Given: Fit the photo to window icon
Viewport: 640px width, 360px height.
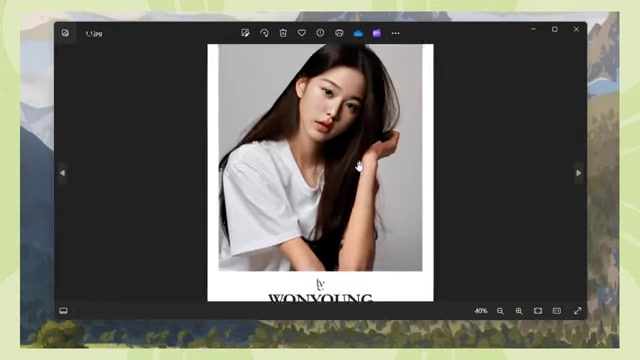Looking at the screenshot, I should (538, 311).
